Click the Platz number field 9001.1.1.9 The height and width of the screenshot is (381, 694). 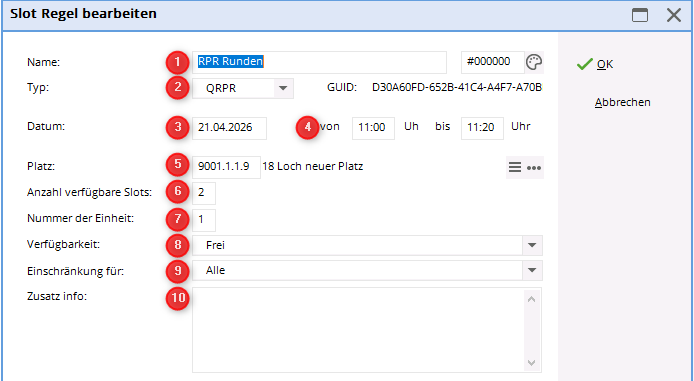226,167
